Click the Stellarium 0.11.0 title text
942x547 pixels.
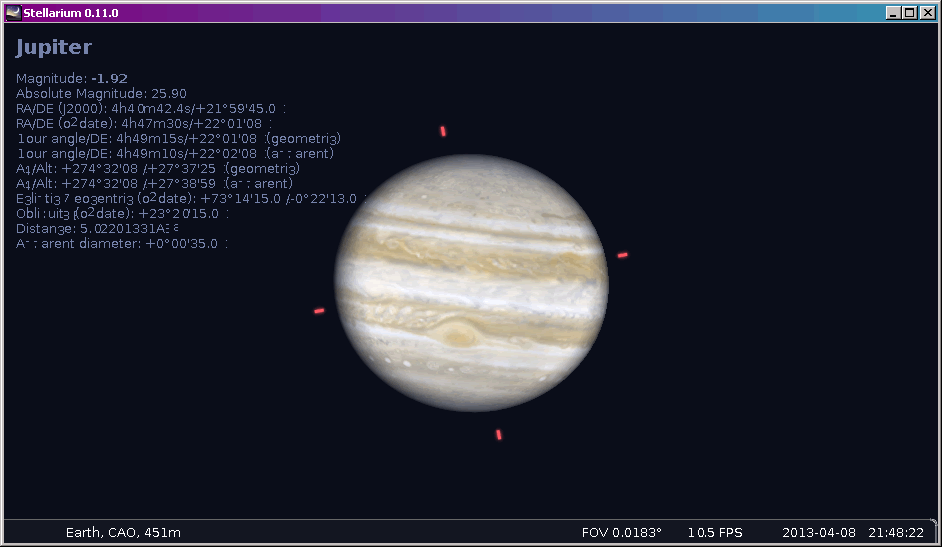pos(71,13)
